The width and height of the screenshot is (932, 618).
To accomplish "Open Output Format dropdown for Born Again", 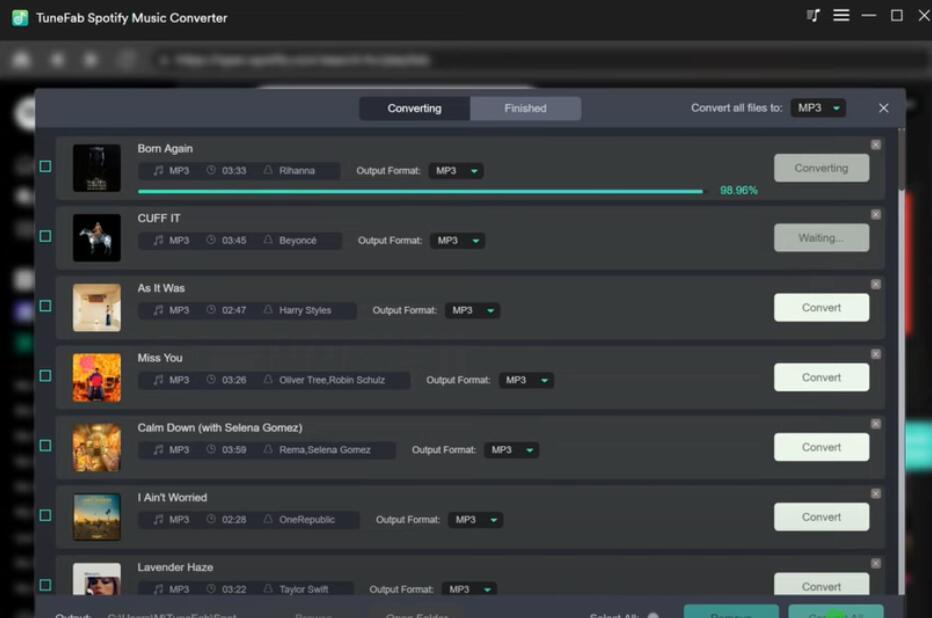I will point(456,171).
